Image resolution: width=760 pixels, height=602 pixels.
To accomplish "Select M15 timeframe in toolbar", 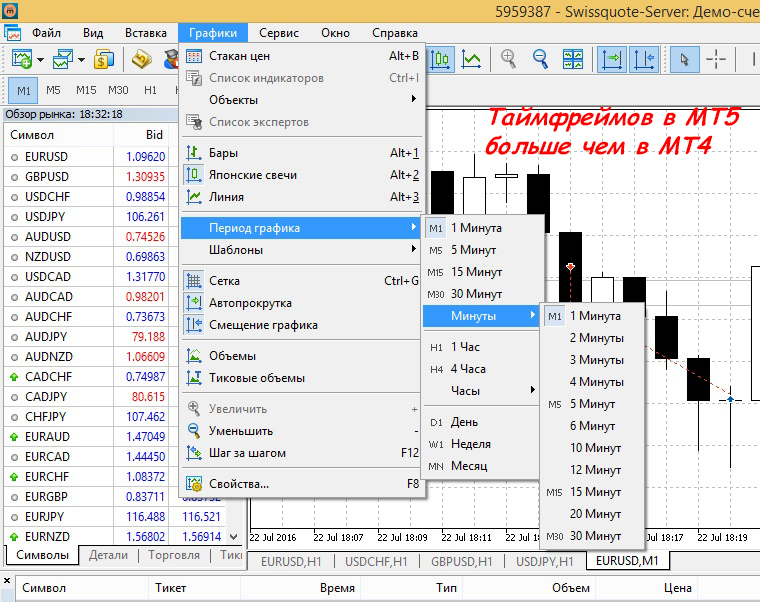I will pyautogui.click(x=86, y=90).
